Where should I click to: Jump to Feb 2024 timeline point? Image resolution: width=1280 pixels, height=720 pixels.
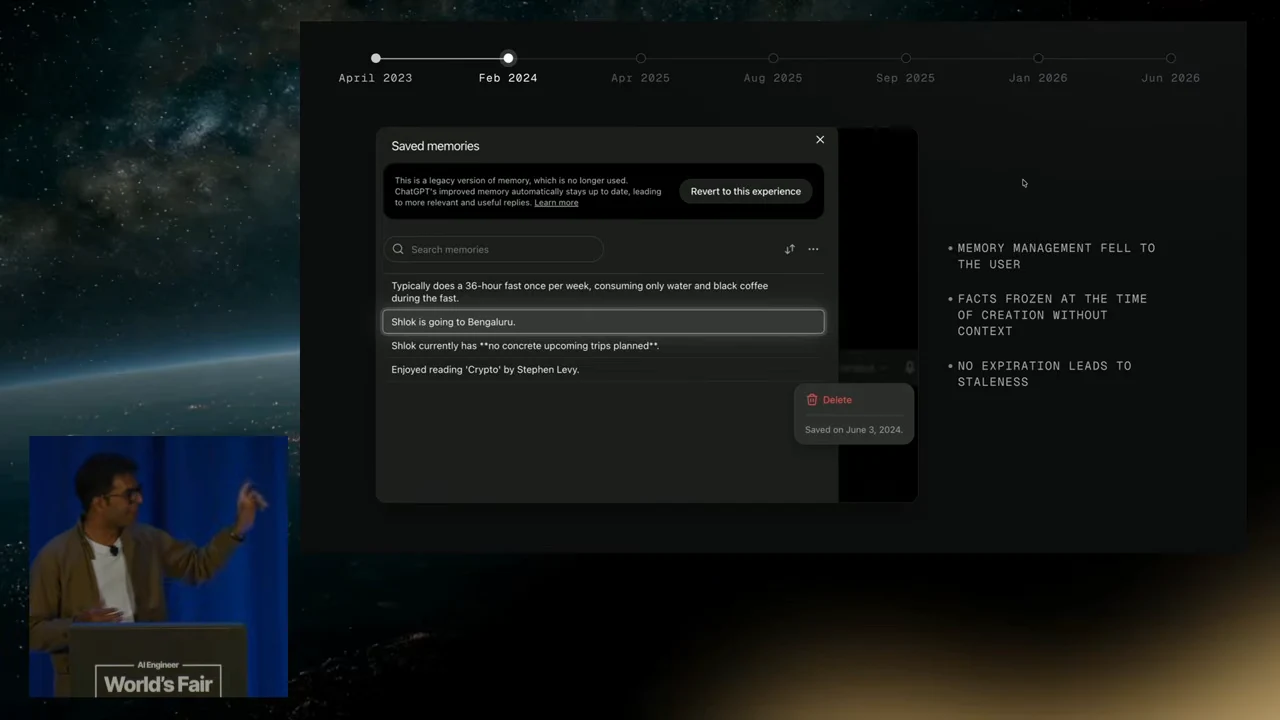[508, 59]
